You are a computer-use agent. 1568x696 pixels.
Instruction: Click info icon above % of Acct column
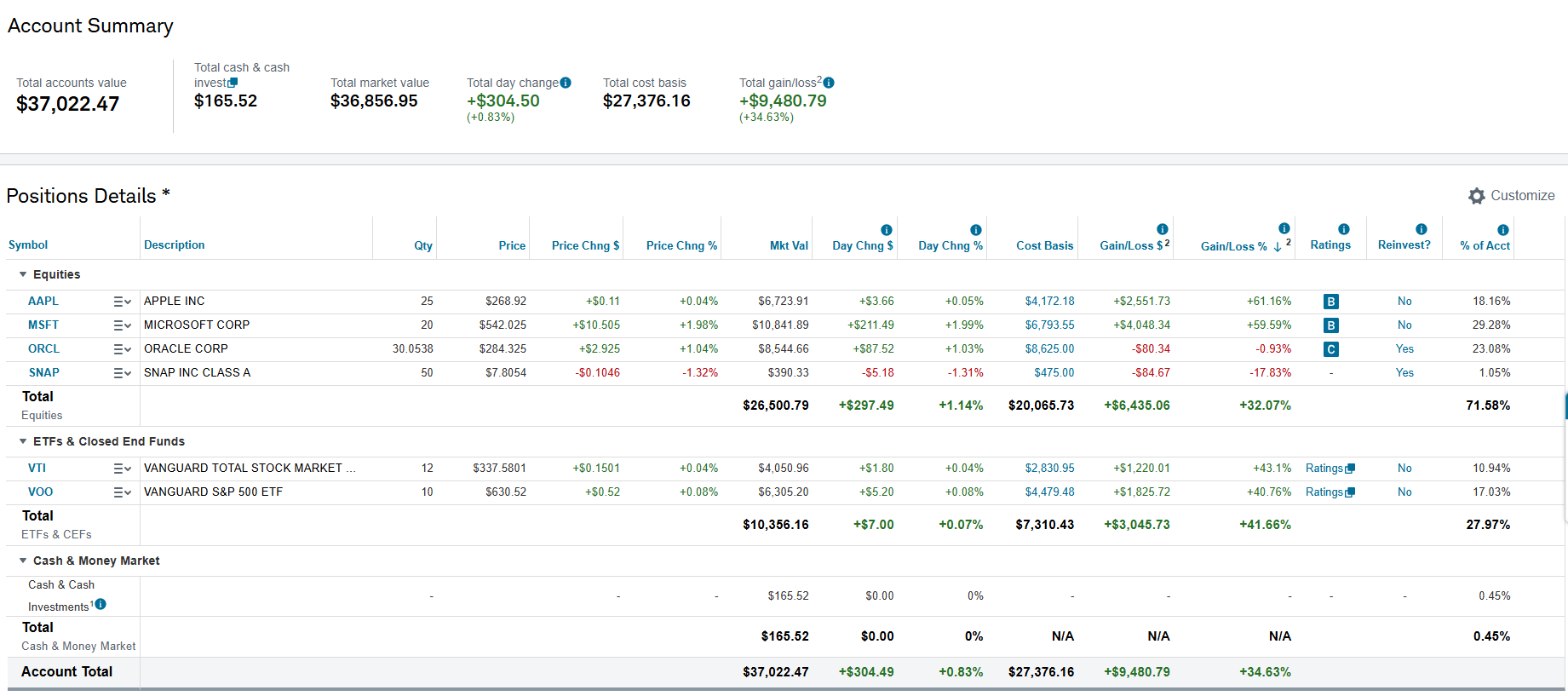point(1502,230)
